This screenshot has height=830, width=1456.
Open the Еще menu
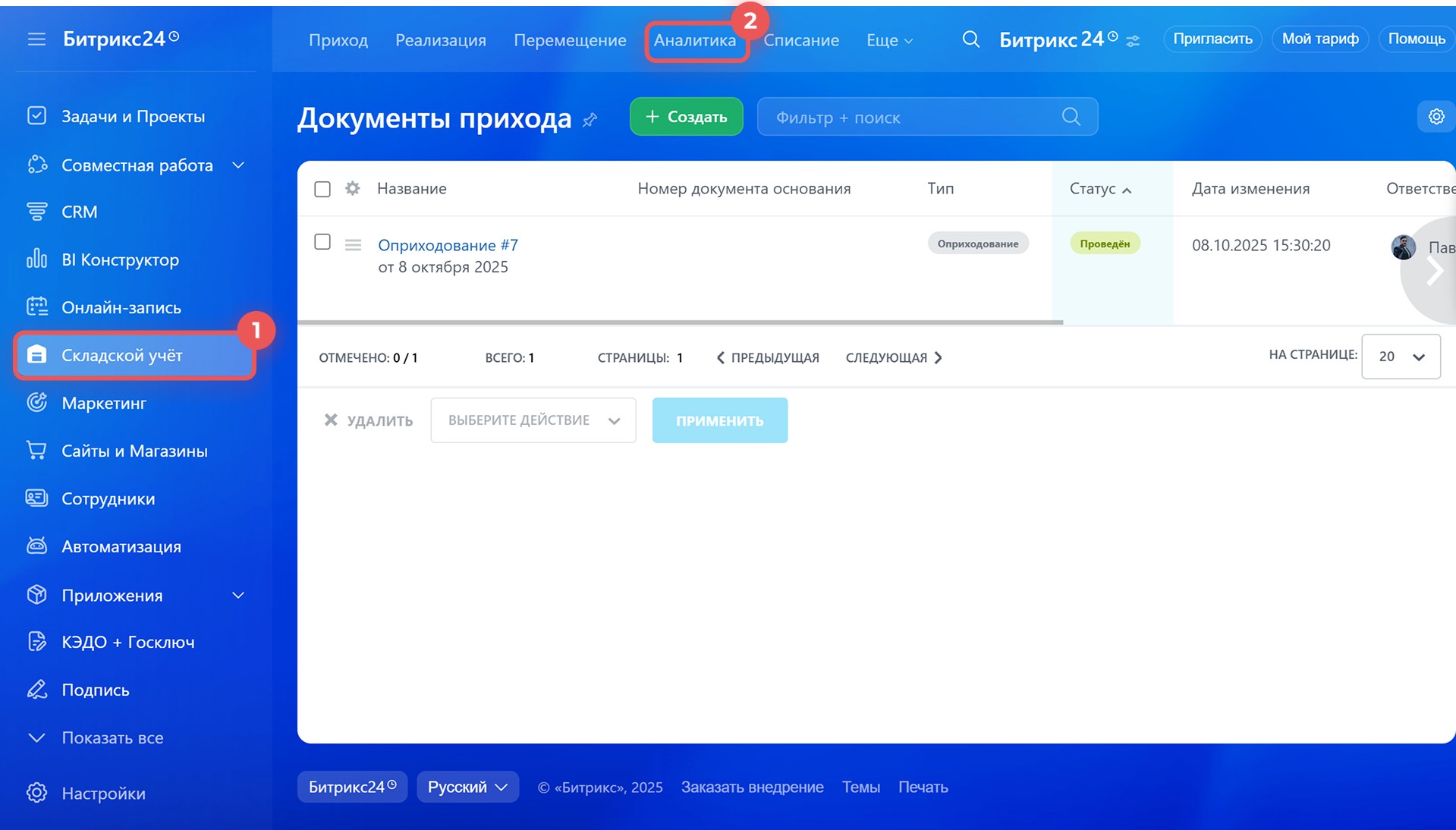889,40
